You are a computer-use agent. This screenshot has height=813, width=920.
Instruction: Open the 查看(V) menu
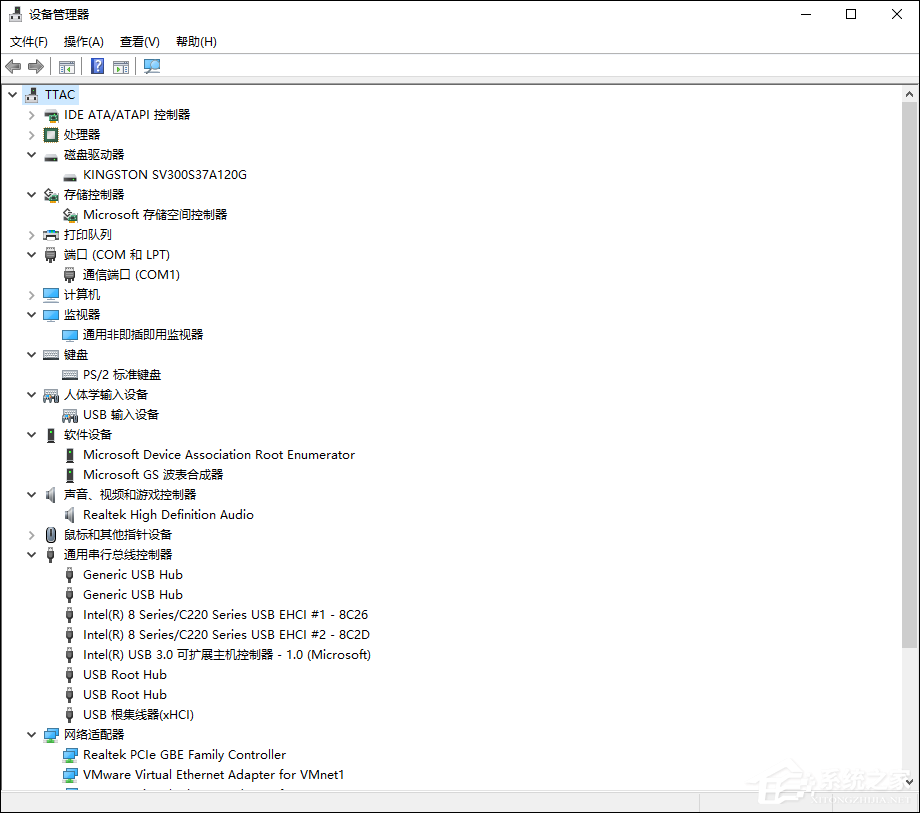[139, 41]
